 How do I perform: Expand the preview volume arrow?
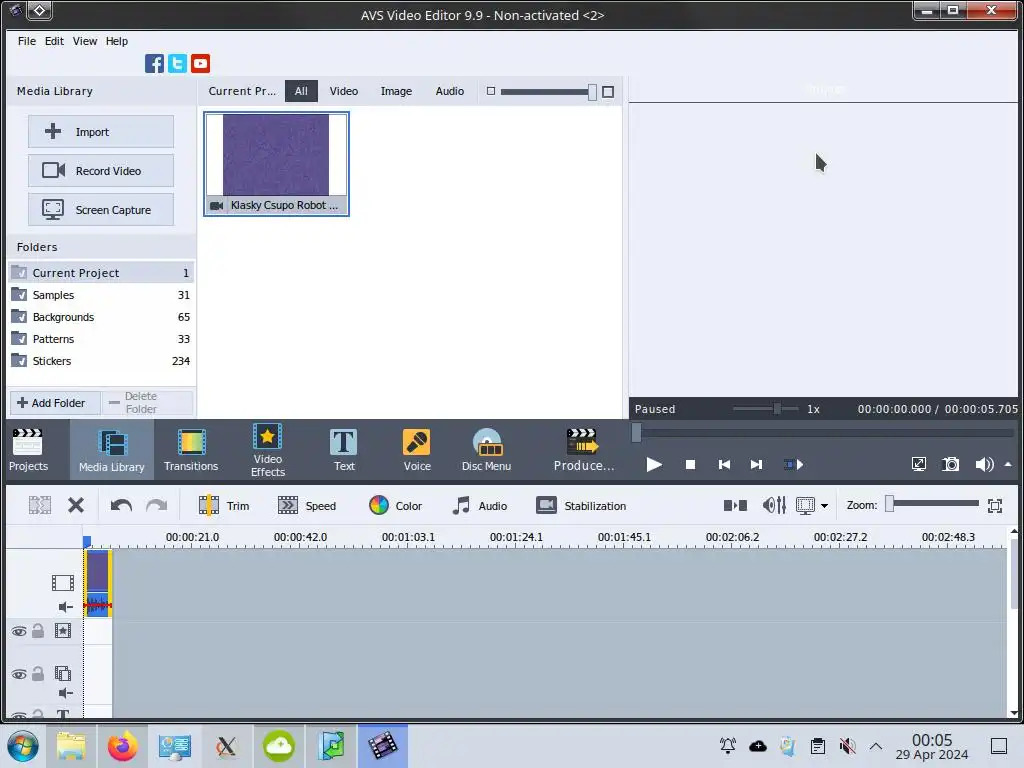point(1008,464)
